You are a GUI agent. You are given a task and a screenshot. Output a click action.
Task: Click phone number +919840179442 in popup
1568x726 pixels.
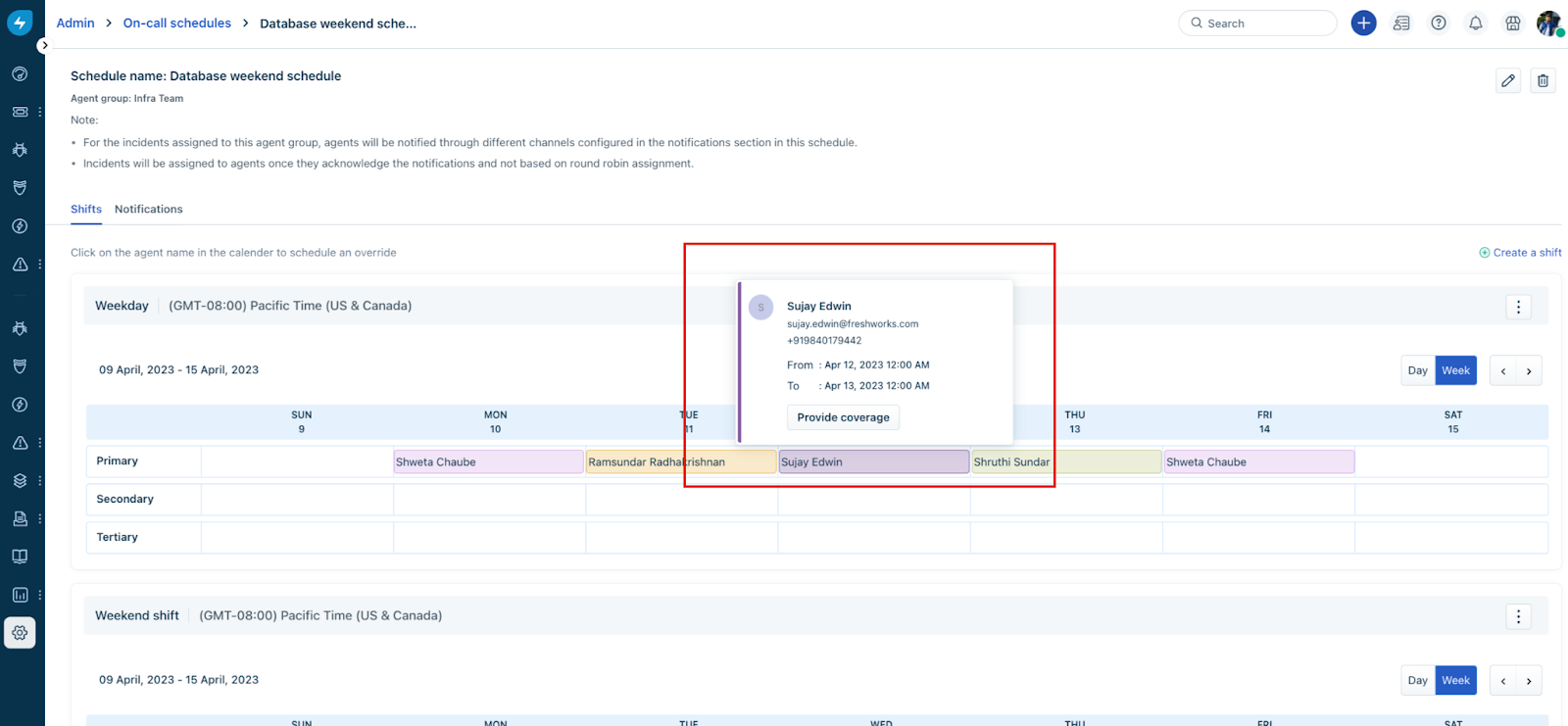(x=824, y=340)
